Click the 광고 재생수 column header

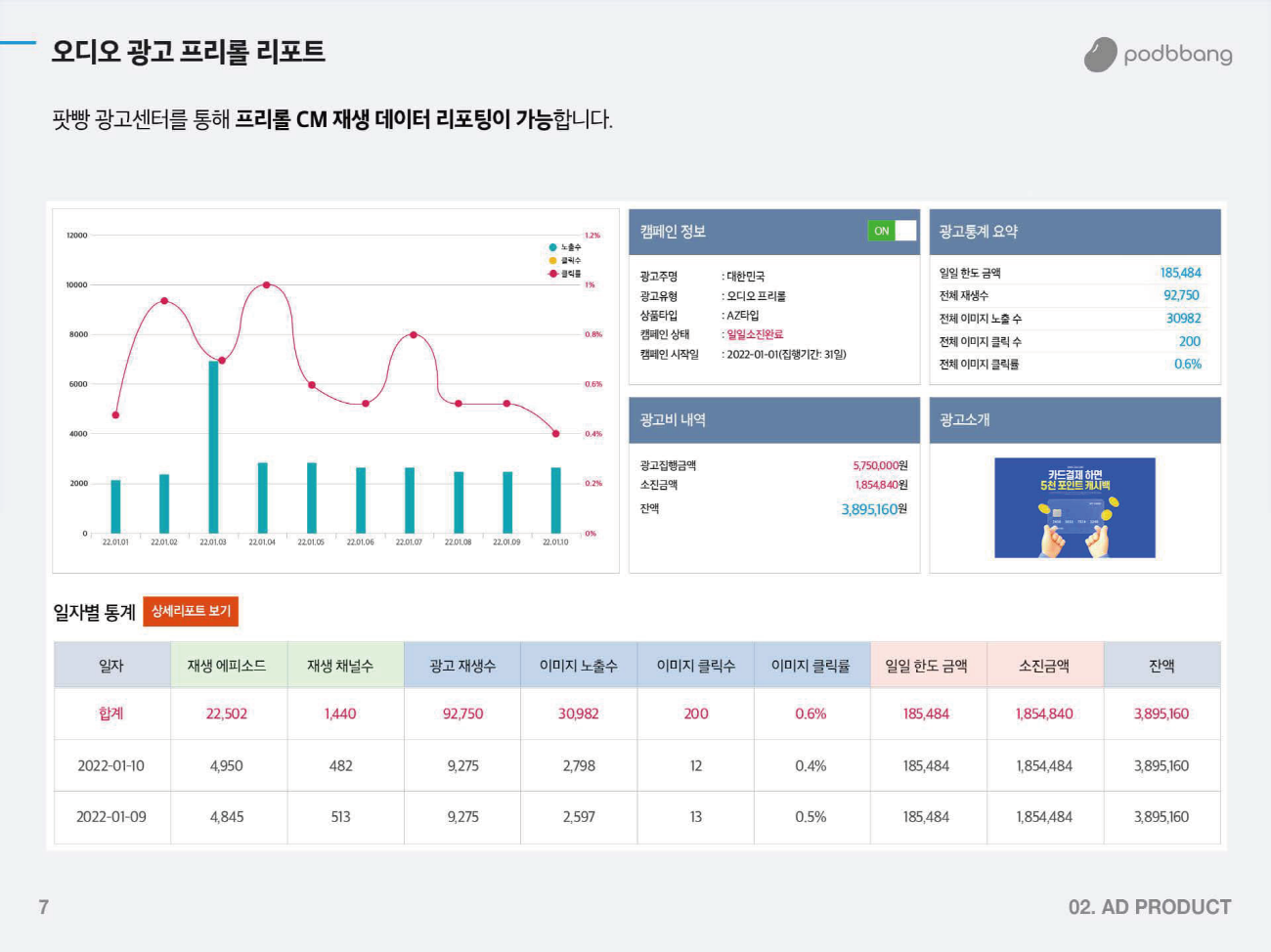click(x=462, y=666)
